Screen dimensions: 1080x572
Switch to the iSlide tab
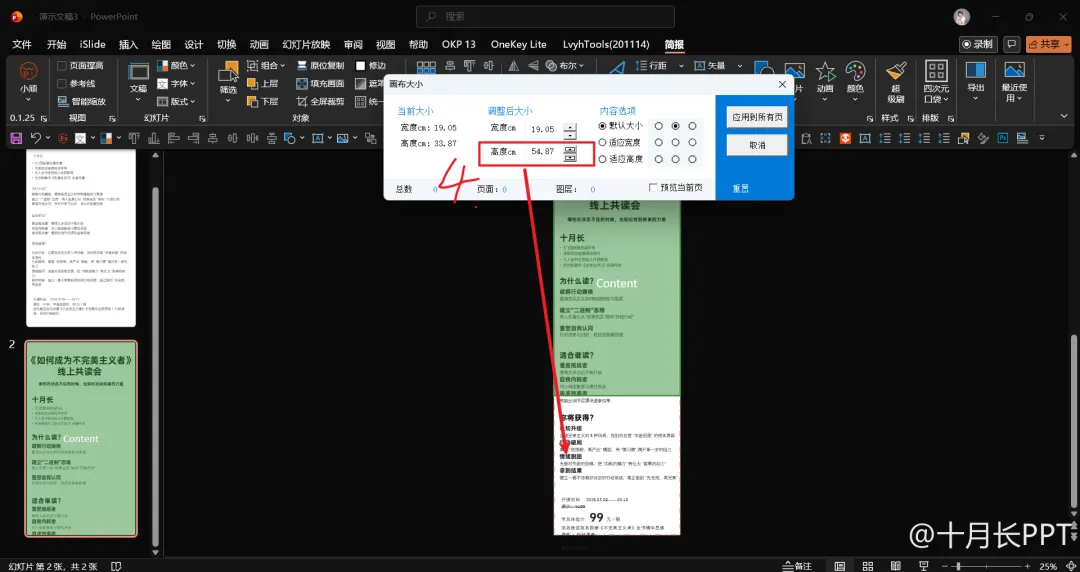coord(92,44)
